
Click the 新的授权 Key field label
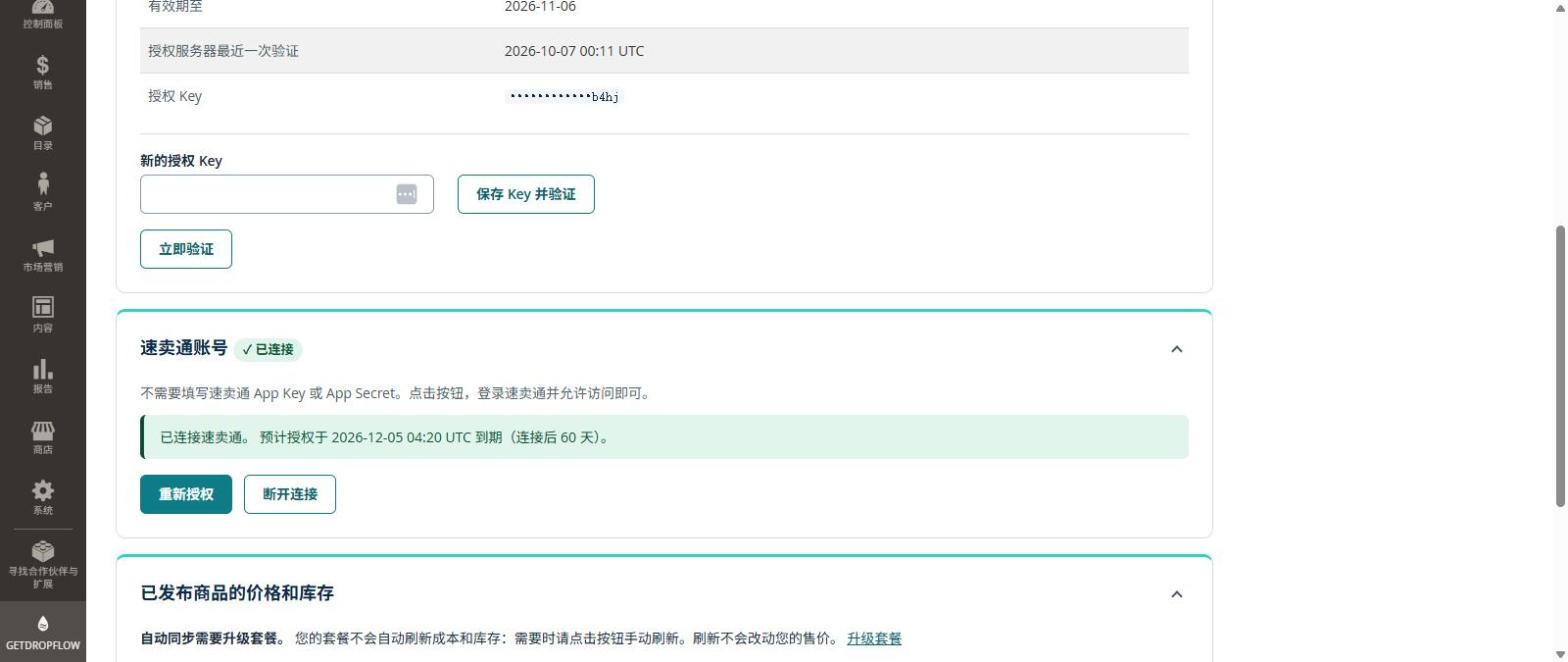pyautogui.click(x=181, y=161)
